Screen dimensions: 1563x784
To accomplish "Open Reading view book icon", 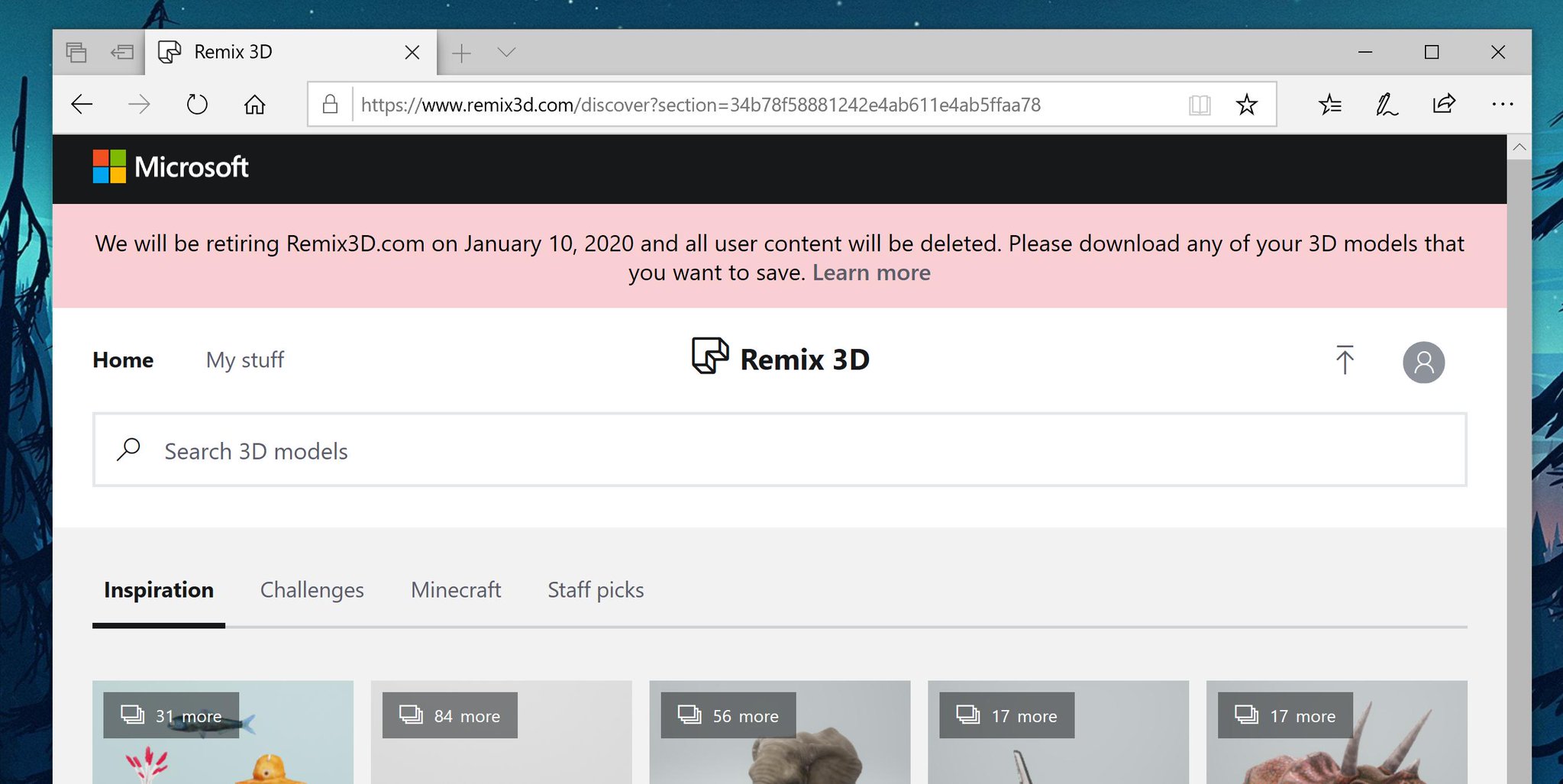I will coord(1200,105).
